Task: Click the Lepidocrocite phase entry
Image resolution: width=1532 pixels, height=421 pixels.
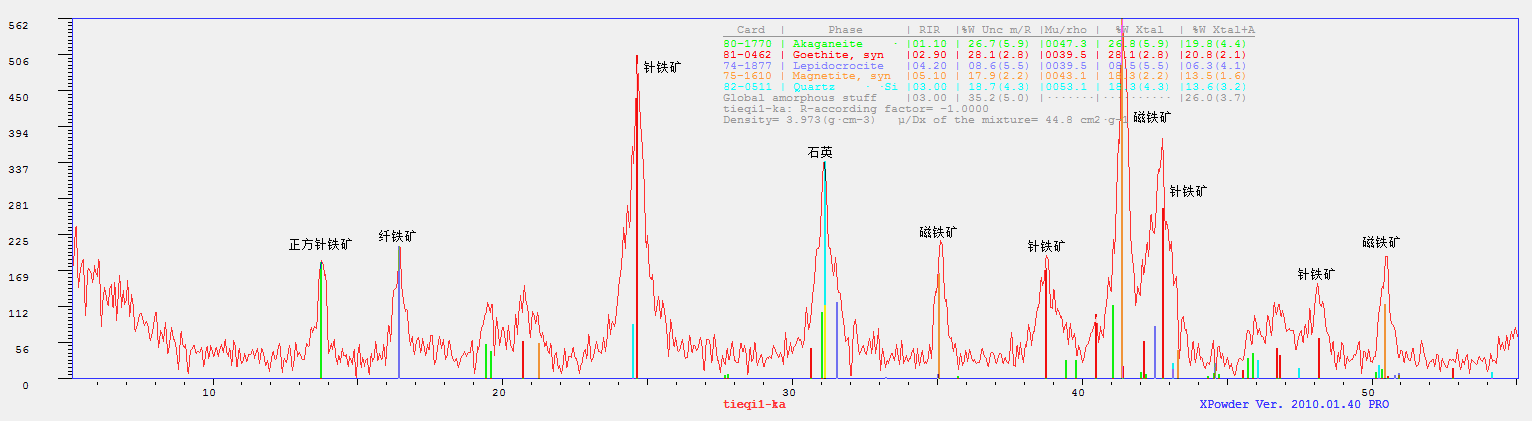Action: (x=837, y=65)
